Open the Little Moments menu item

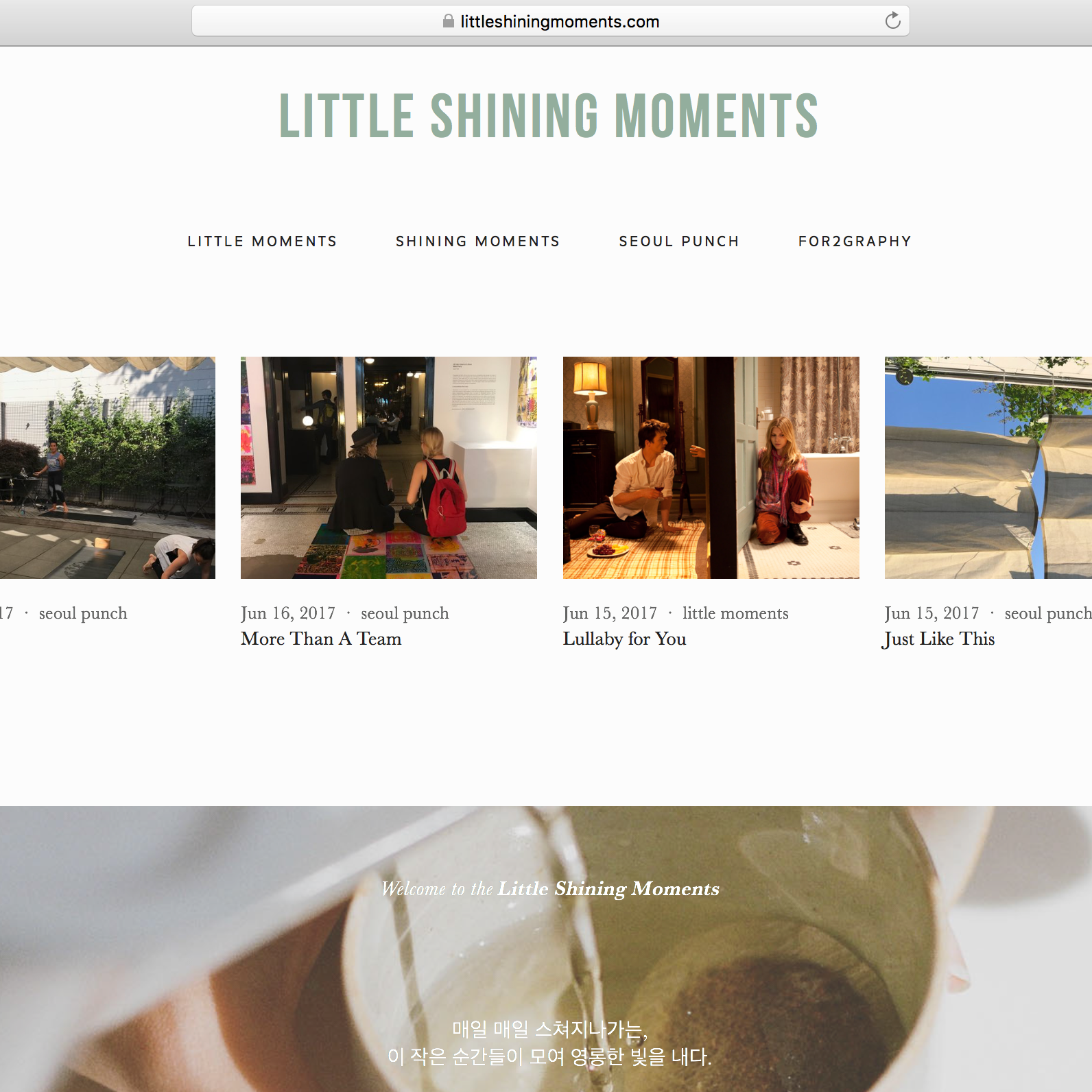pyautogui.click(x=263, y=241)
